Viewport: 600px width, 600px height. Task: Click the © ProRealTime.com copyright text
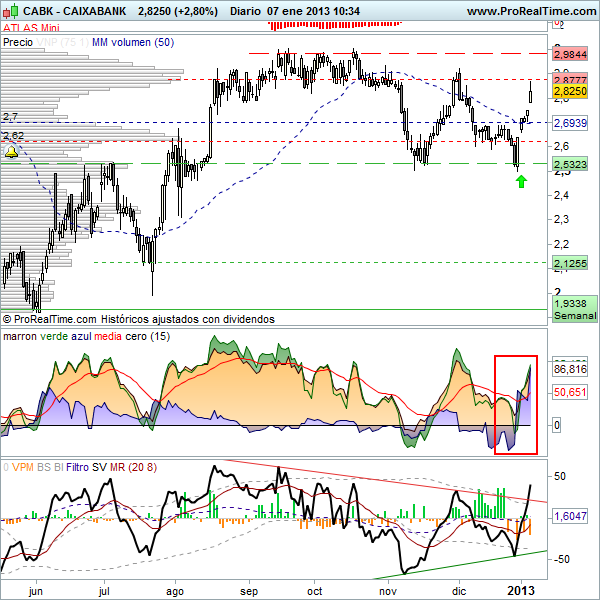tap(50, 319)
